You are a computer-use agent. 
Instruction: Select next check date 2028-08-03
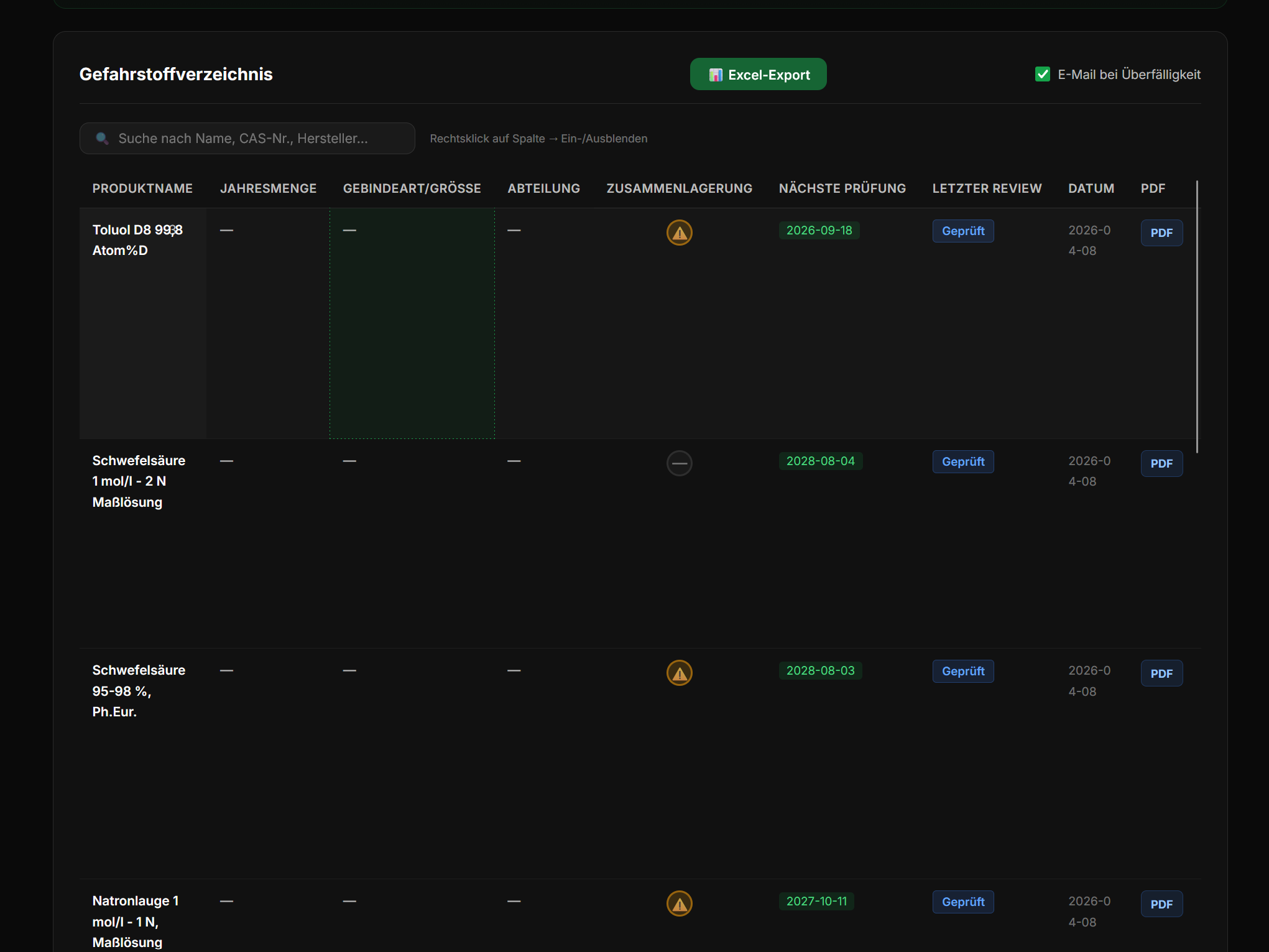coord(820,670)
